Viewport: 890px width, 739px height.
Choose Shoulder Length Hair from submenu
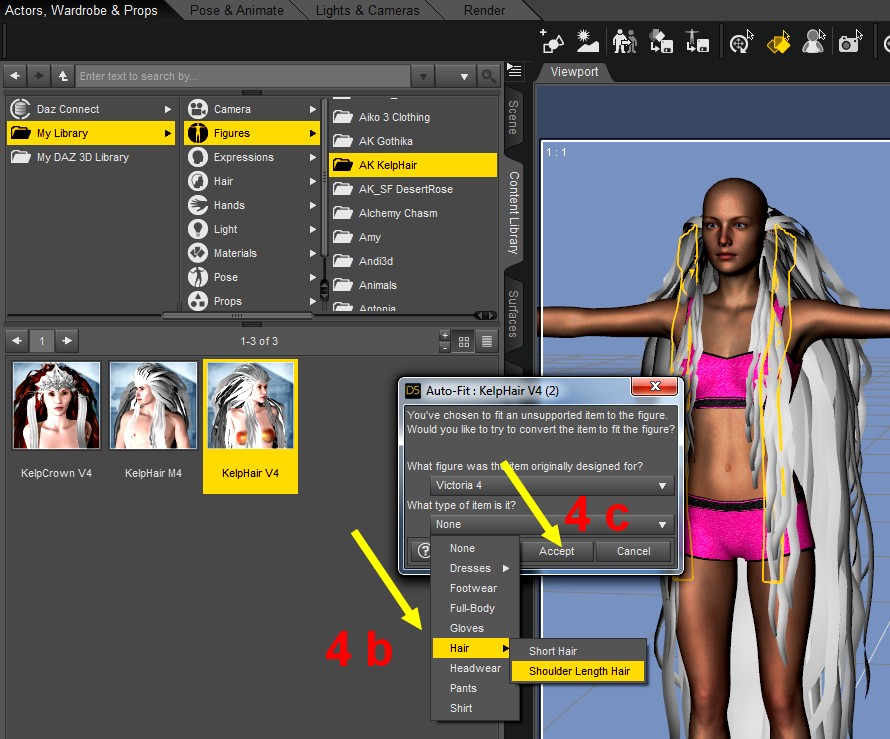click(x=578, y=671)
